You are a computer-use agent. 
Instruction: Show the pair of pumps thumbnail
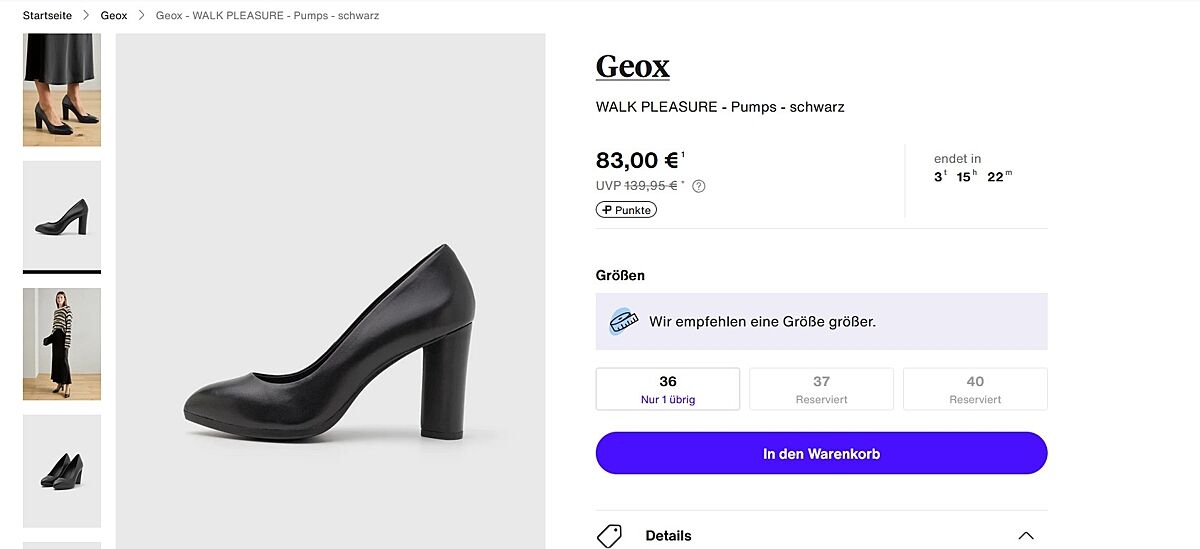(62, 470)
